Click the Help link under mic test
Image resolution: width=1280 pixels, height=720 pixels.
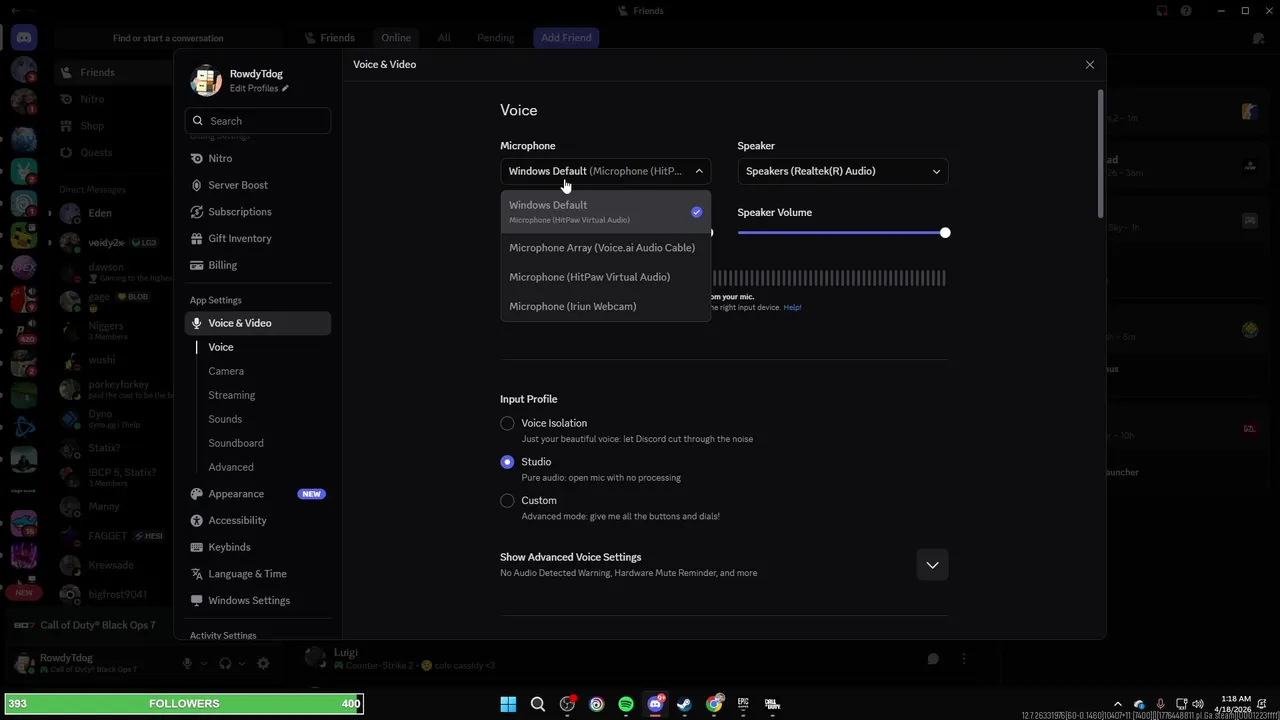click(792, 307)
